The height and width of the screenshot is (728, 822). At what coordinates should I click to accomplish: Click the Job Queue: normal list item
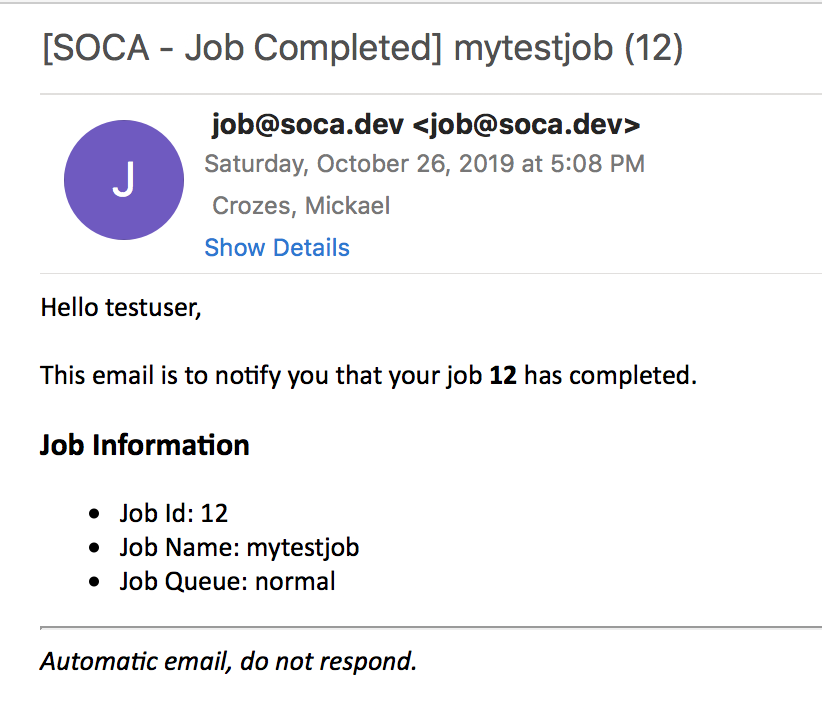pos(227,581)
